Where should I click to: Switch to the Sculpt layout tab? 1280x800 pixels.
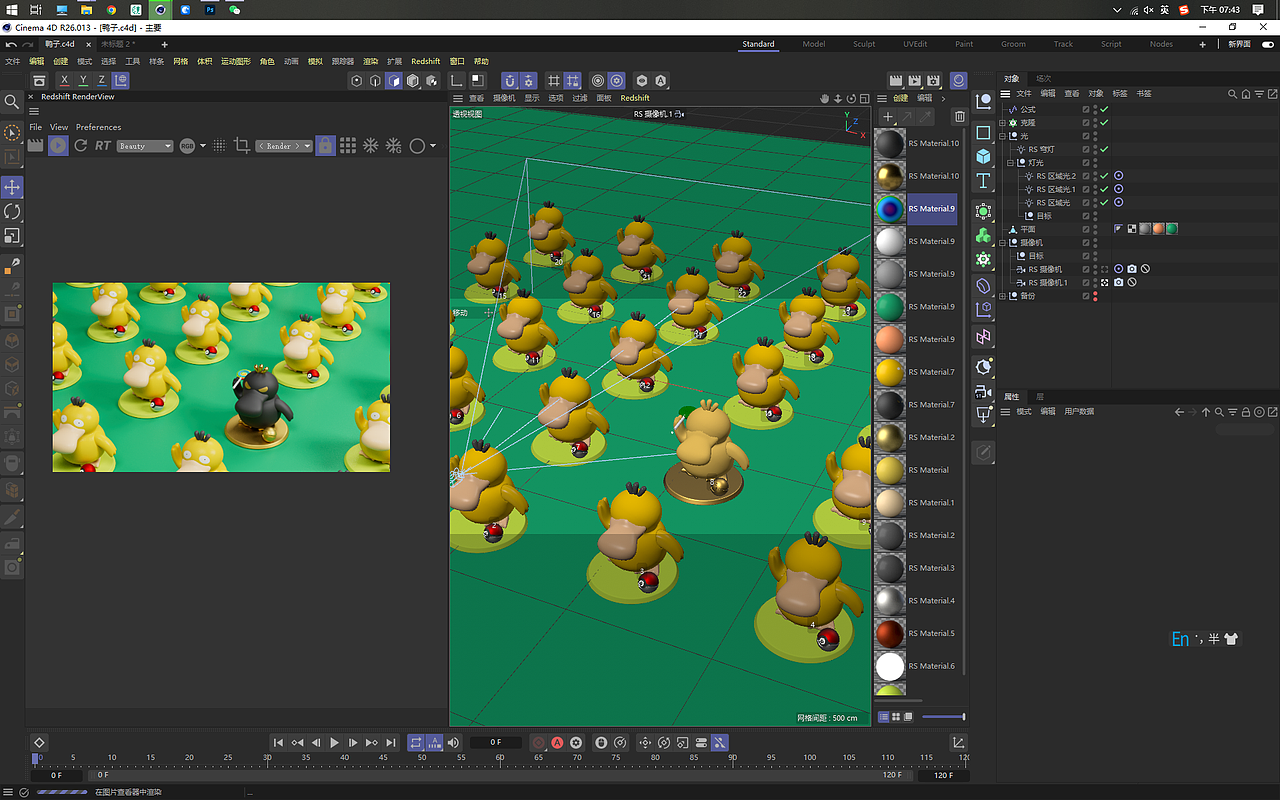coord(864,44)
